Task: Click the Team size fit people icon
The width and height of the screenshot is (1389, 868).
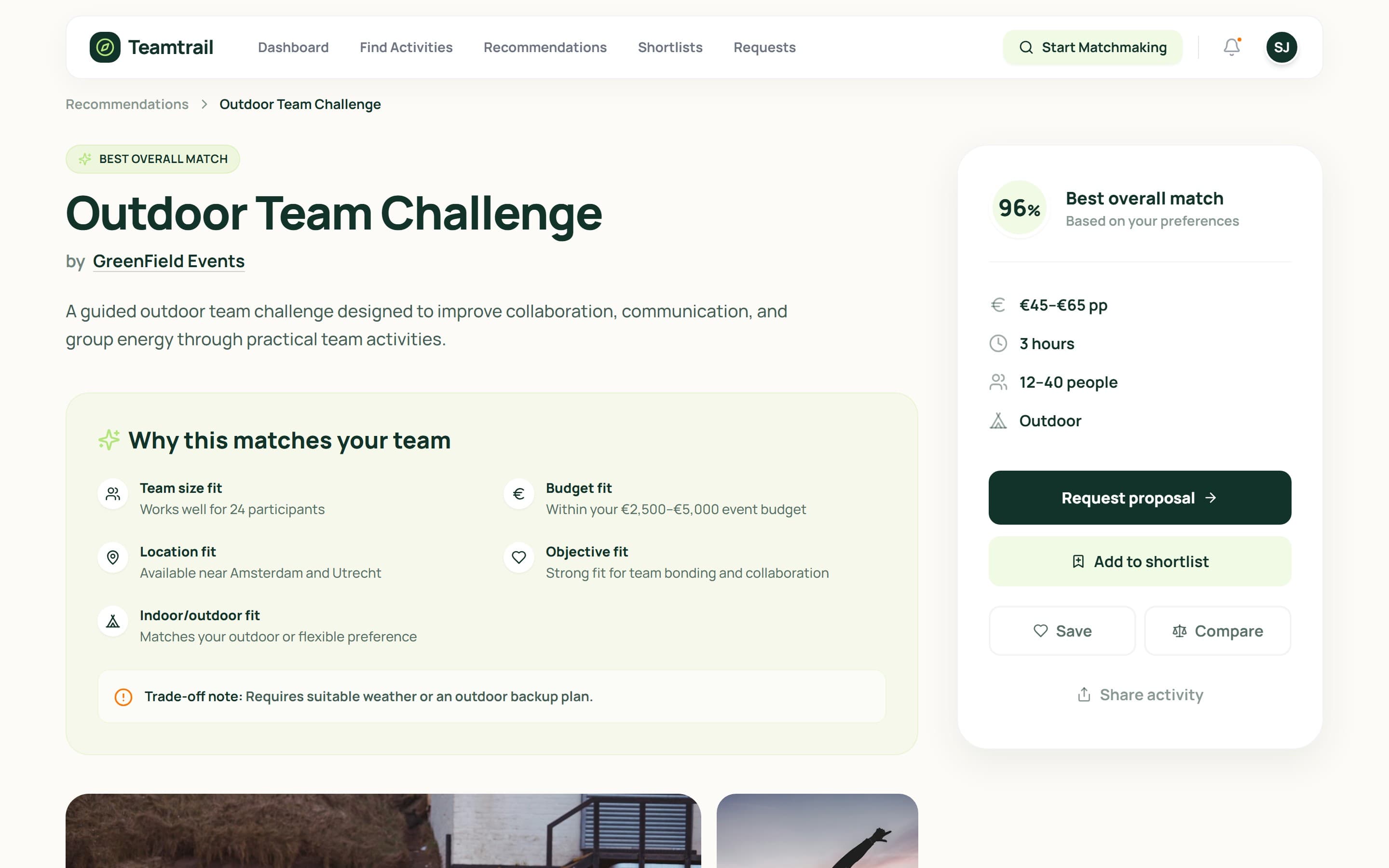Action: pos(113,494)
